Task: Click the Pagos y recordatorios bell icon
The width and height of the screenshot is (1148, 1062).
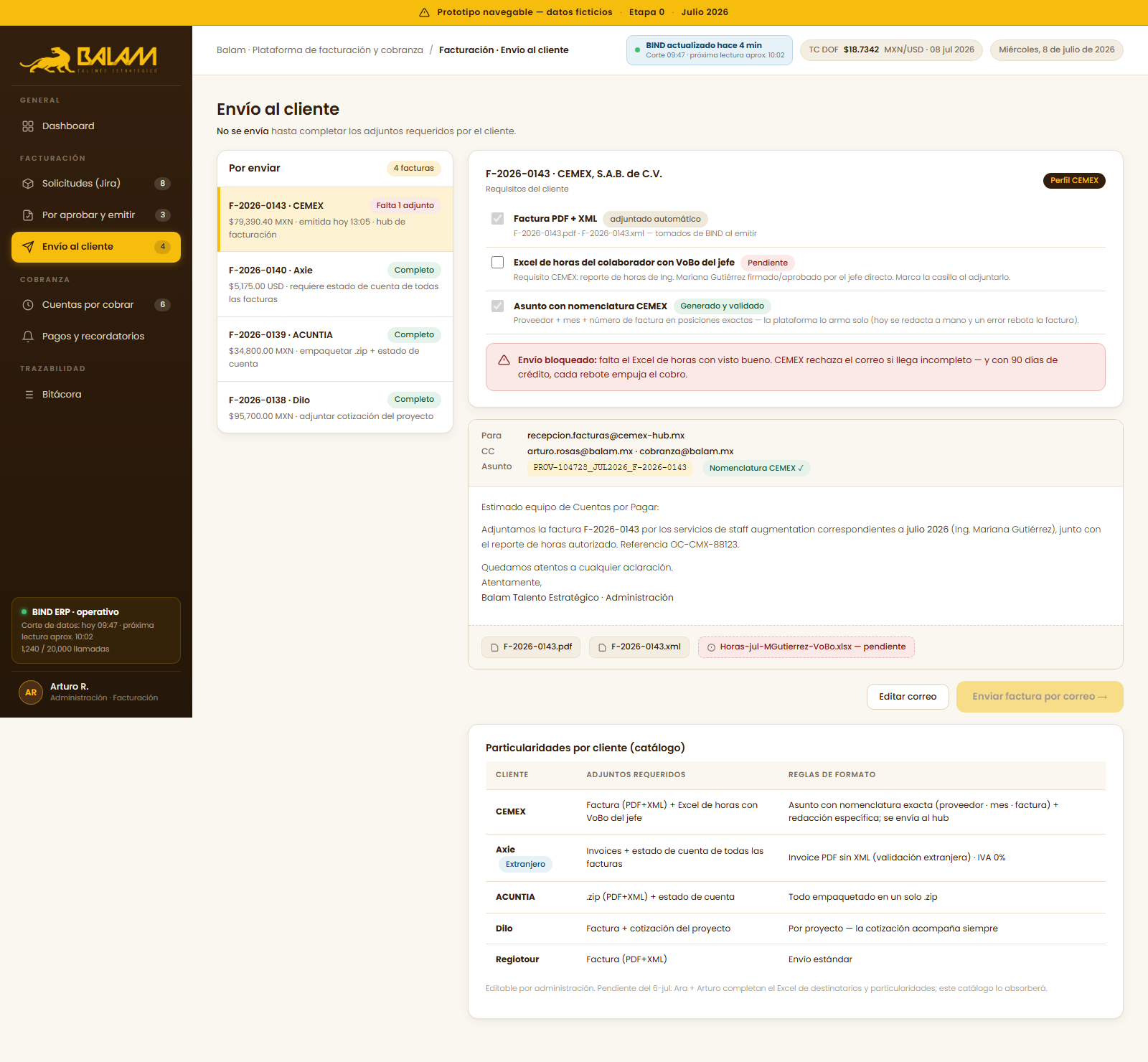Action: 28,337
